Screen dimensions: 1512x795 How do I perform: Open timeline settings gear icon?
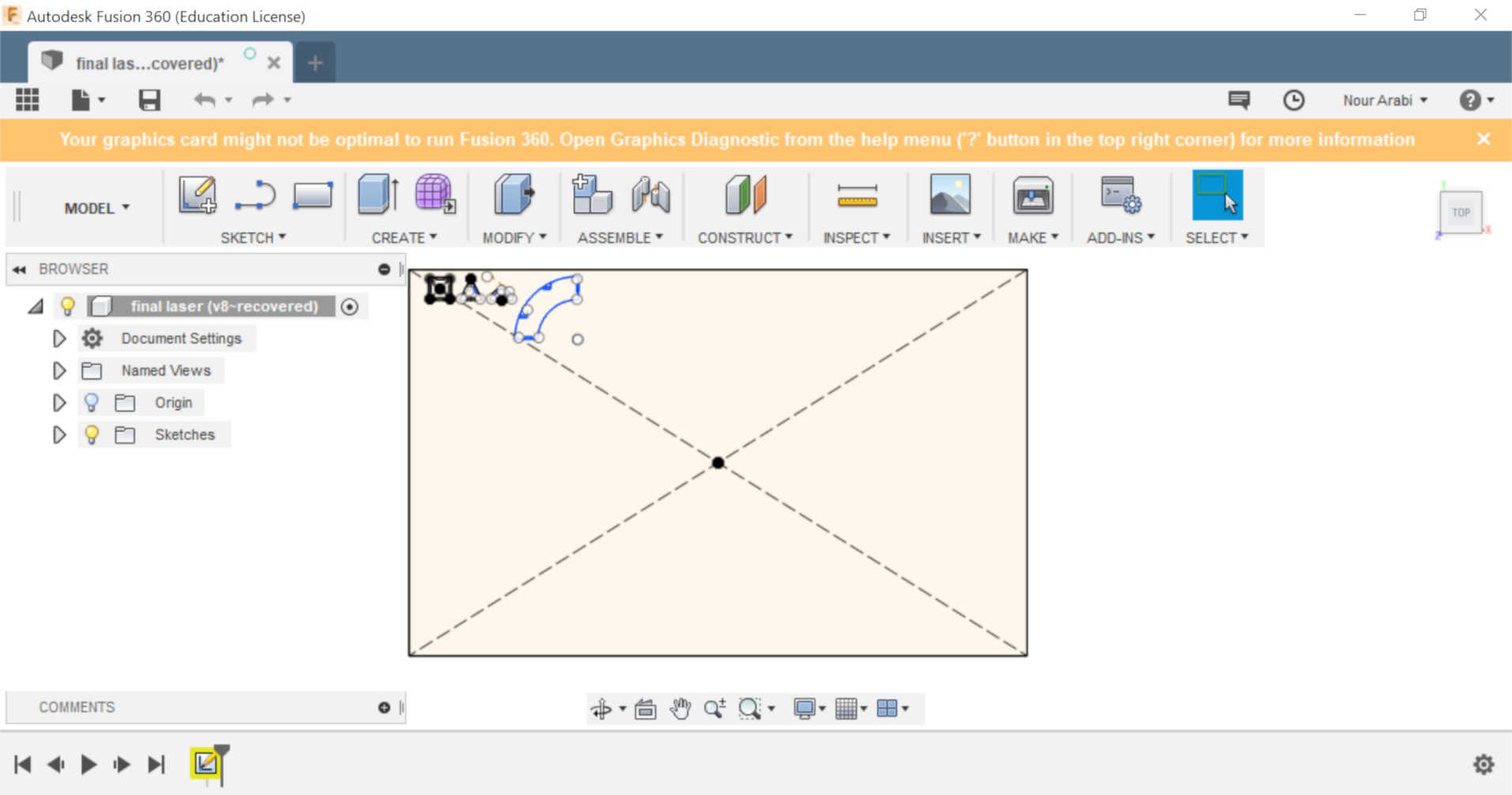pos(1484,764)
